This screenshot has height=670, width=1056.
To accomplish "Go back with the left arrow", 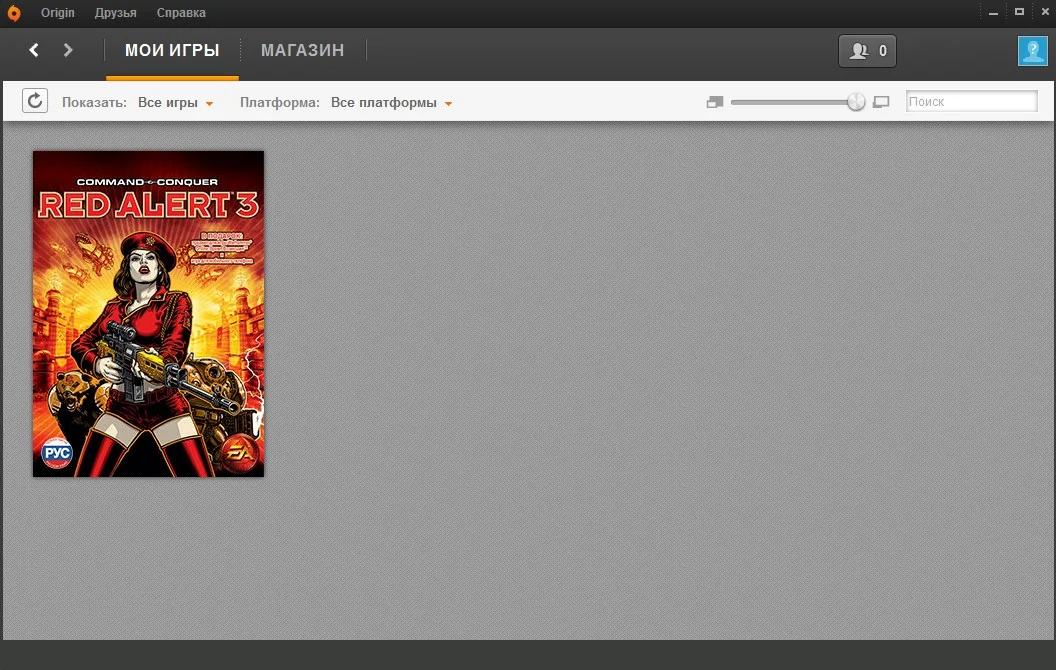I will tap(34, 50).
